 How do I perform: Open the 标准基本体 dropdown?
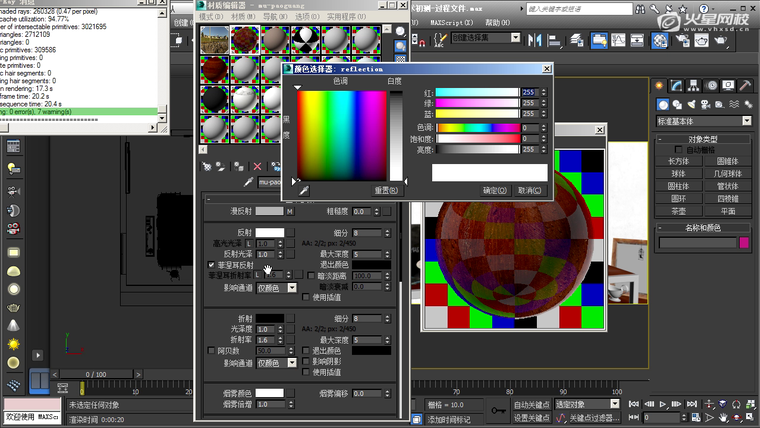click(x=703, y=121)
